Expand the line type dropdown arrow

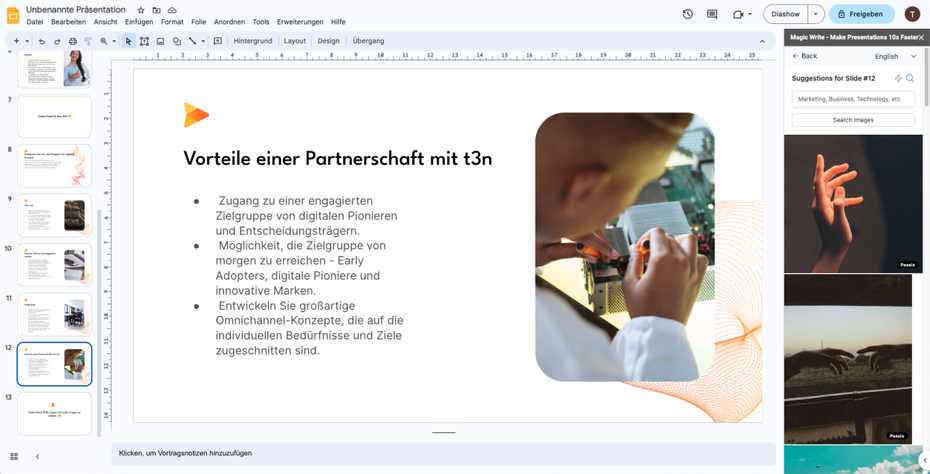(203, 41)
